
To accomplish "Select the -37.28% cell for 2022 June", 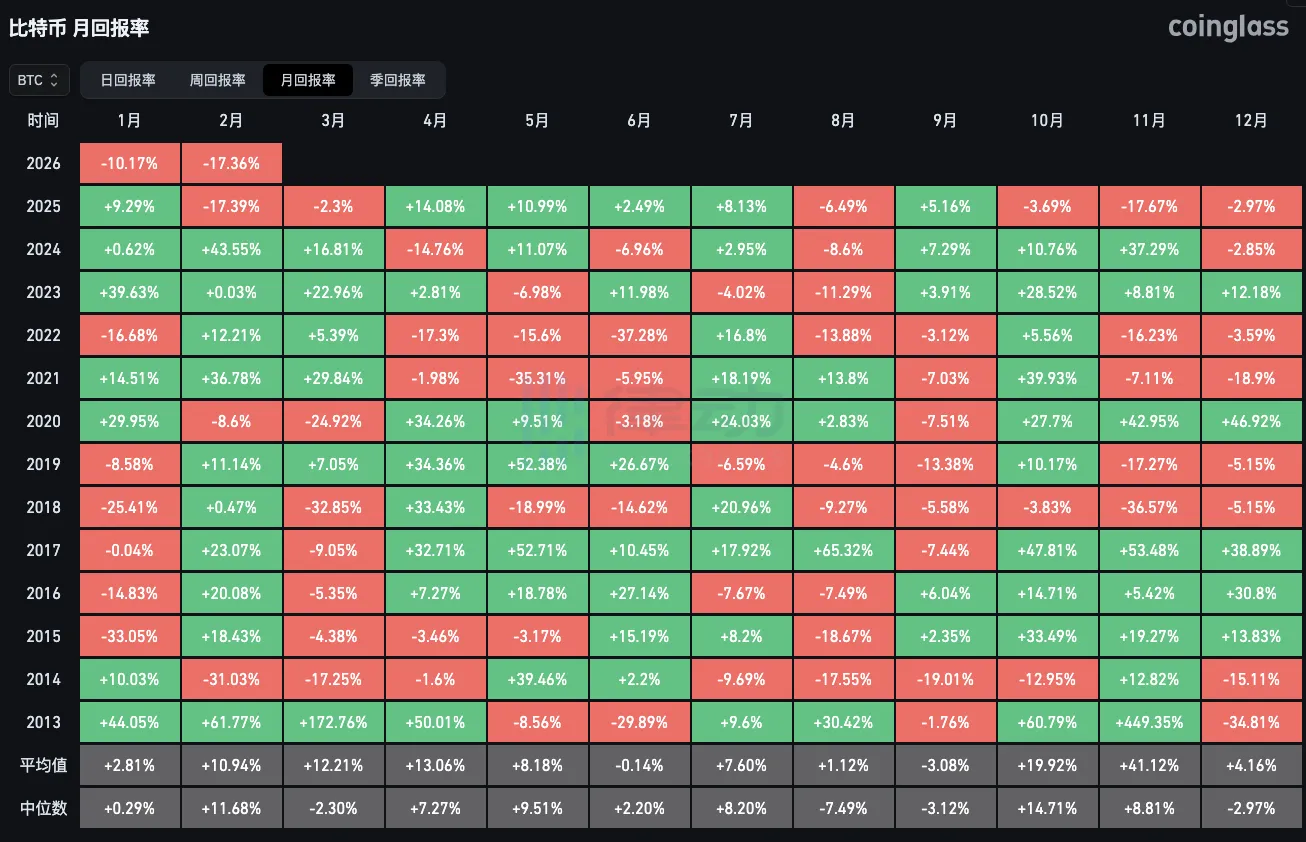I will [x=639, y=335].
